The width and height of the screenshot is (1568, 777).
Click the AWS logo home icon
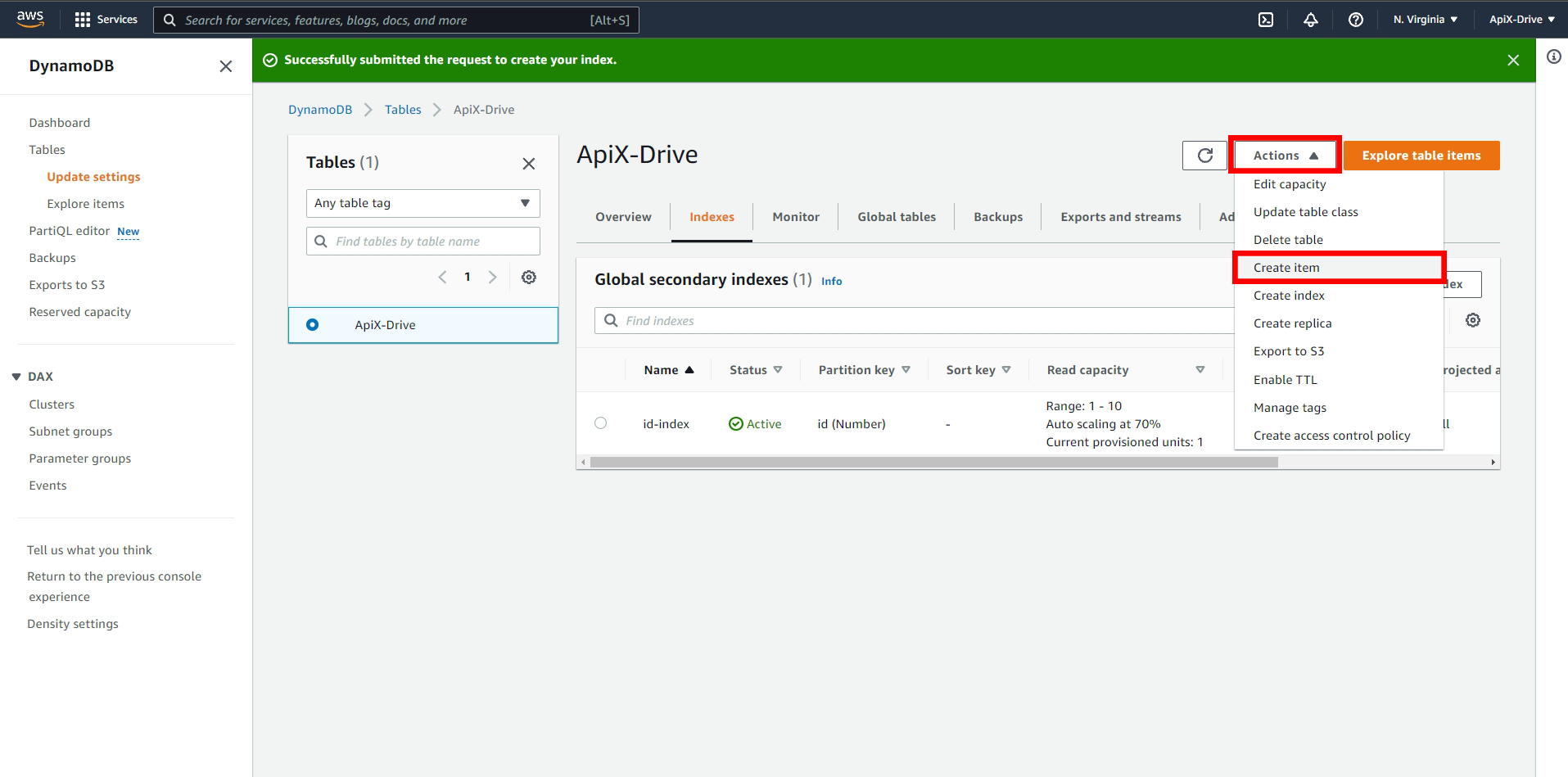click(30, 19)
